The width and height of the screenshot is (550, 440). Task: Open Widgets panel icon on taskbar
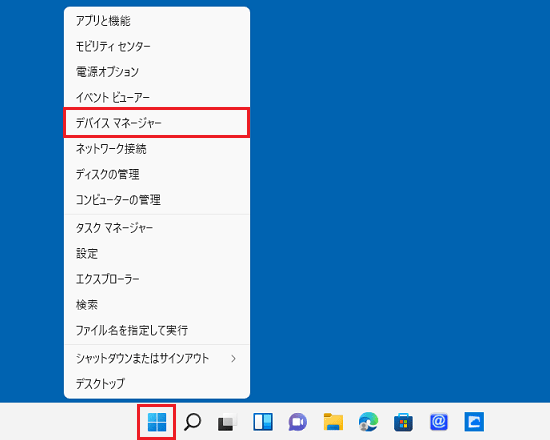coord(263,422)
